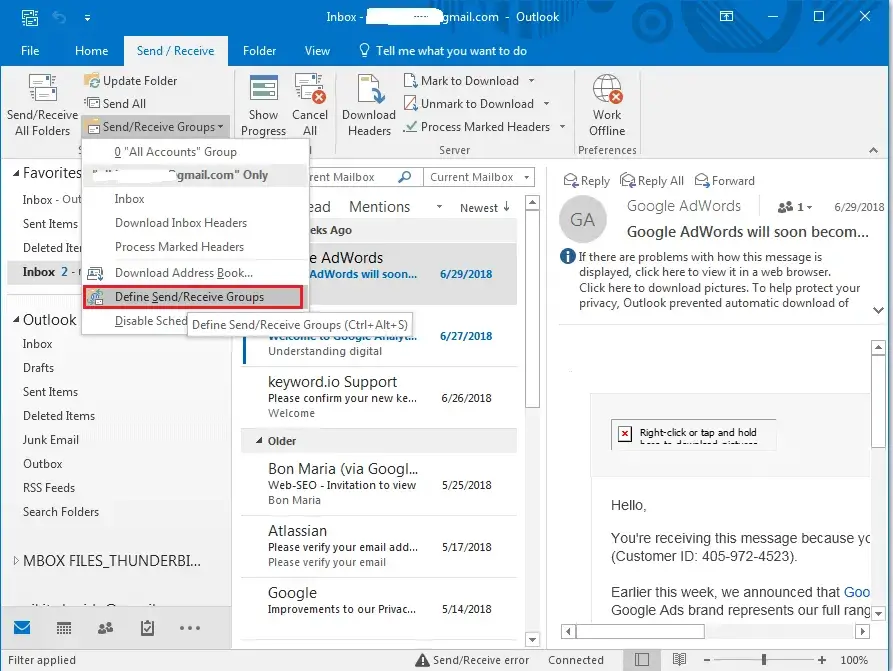Collapse the ribbon with arrow
The image size is (893, 671).
point(873,150)
